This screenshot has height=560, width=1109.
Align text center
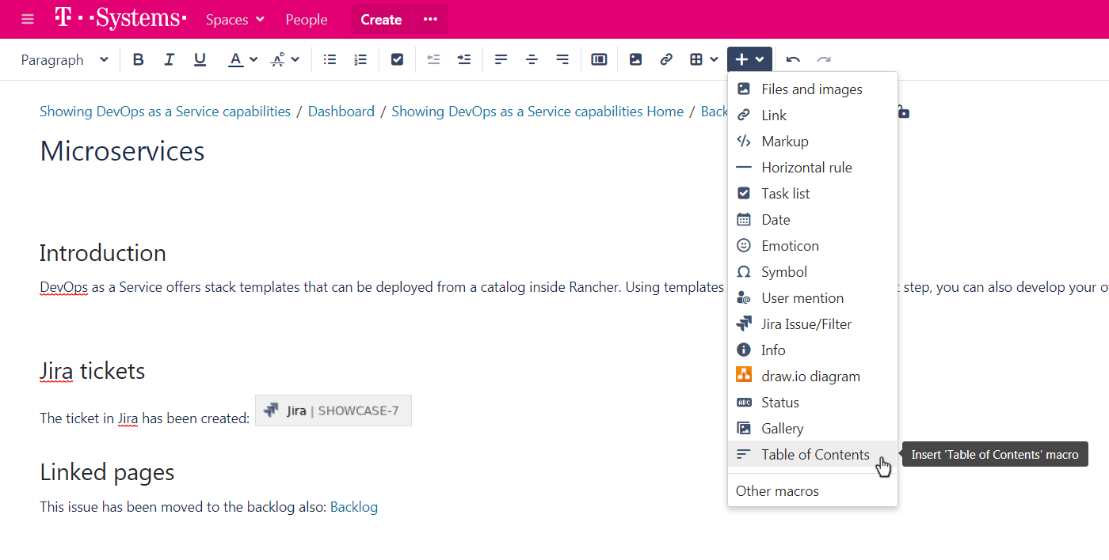point(532,60)
